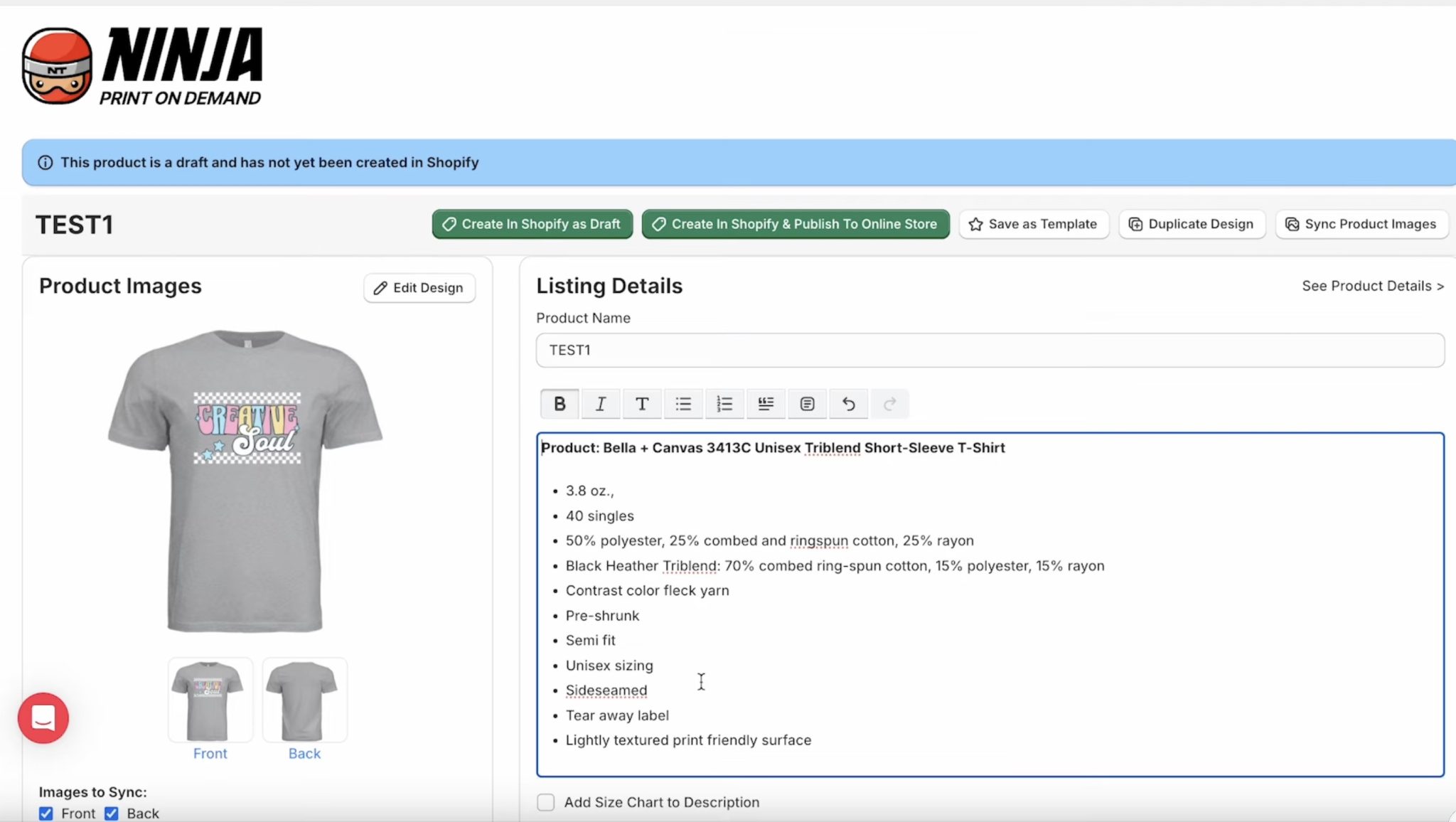Image resolution: width=1456 pixels, height=822 pixels.
Task: Uncheck the Front image sync checkbox
Action: point(46,813)
